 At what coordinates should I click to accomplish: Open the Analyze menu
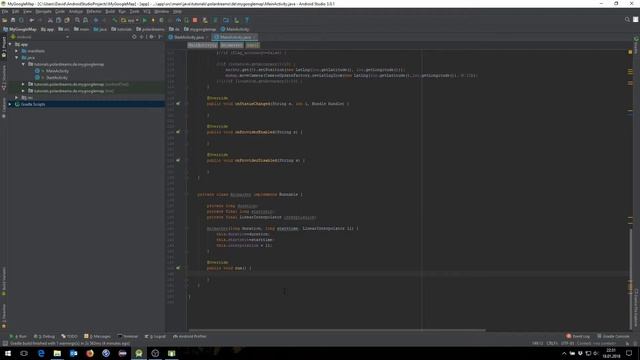pyautogui.click(x=76, y=11)
